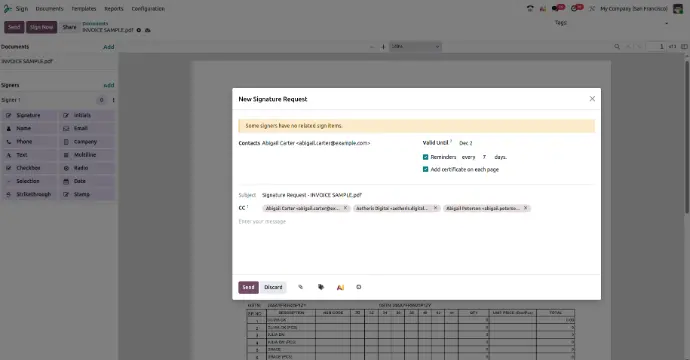Open the Reports menu
690x360 pixels.
coord(114,8)
